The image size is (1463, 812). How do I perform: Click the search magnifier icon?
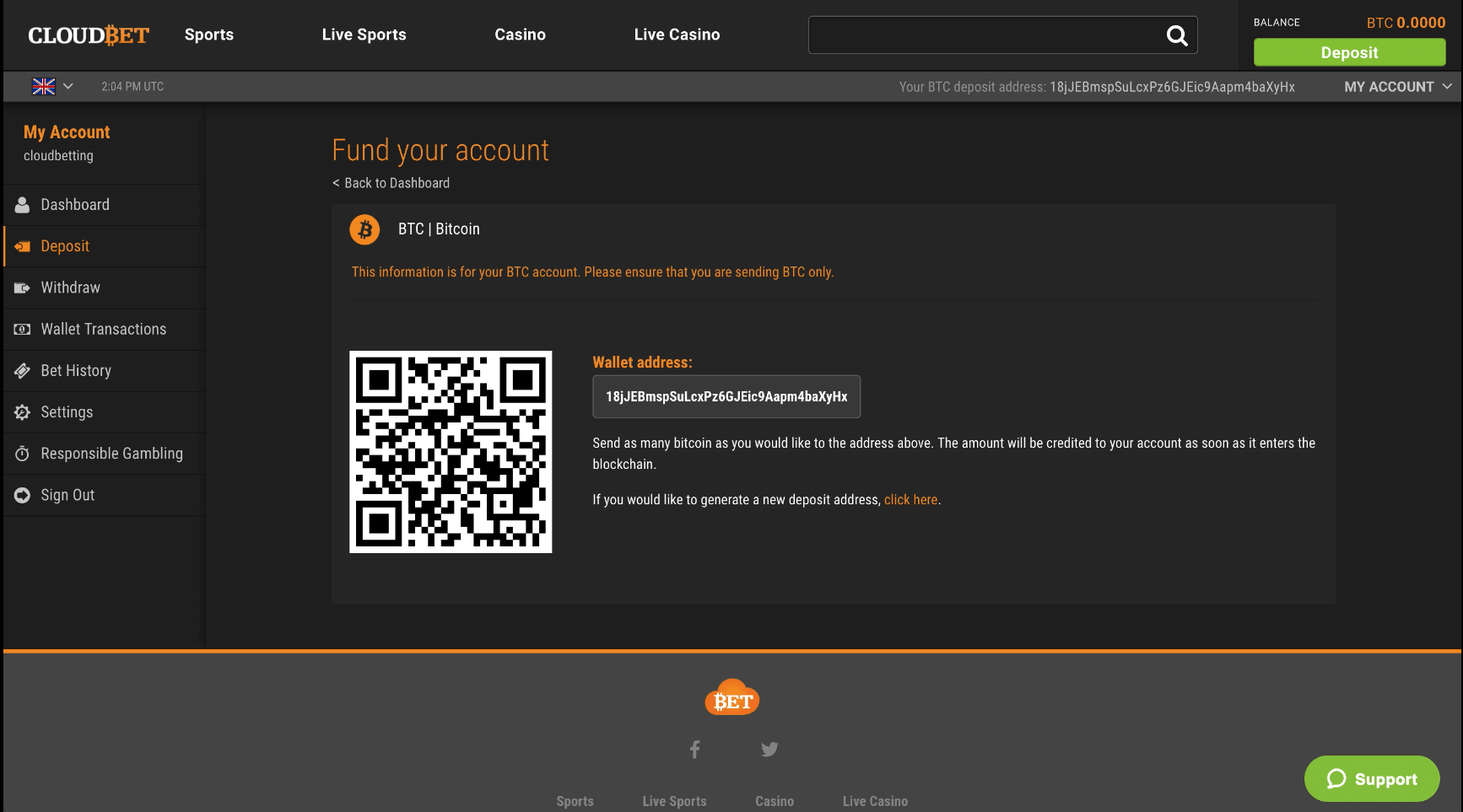pyautogui.click(x=1177, y=35)
